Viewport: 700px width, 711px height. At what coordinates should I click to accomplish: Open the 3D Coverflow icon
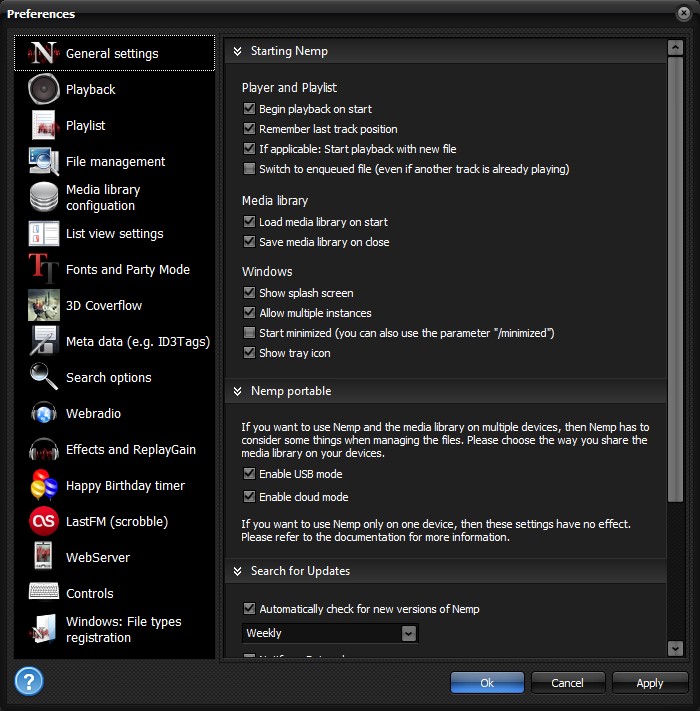[44, 306]
